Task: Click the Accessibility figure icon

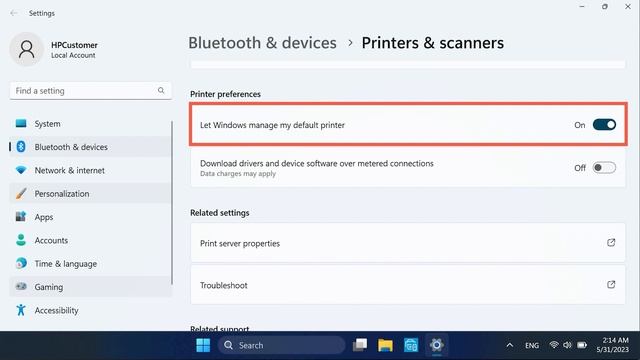Action: pyautogui.click(x=21, y=310)
